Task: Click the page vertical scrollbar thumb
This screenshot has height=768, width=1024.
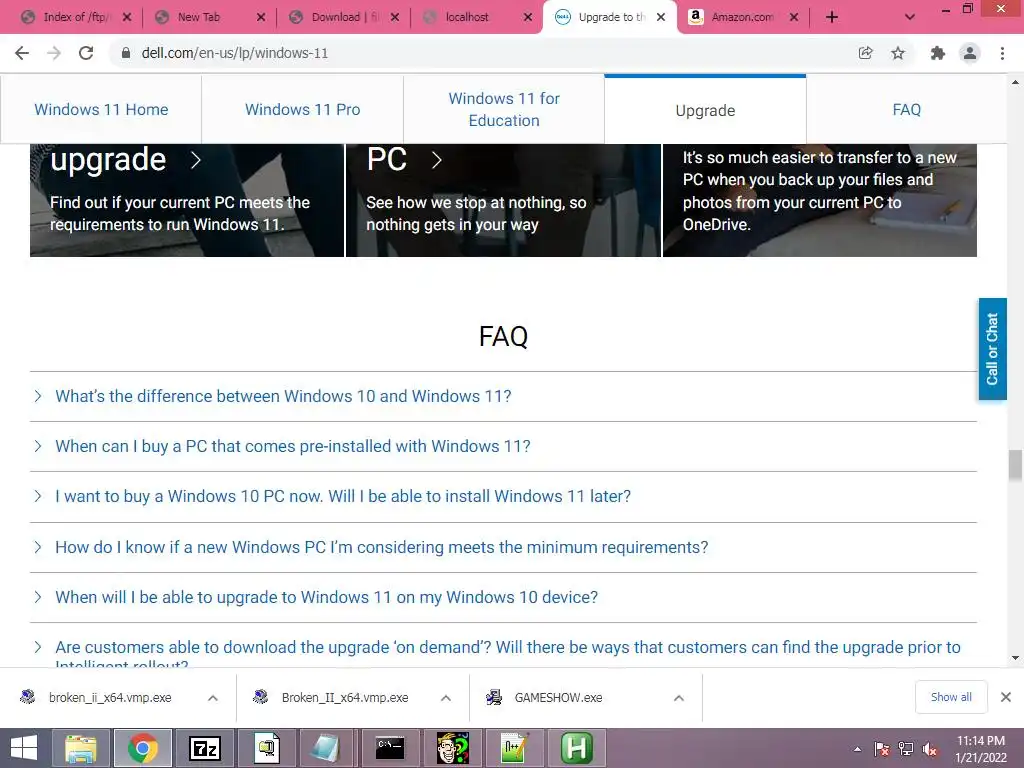Action: [1015, 465]
